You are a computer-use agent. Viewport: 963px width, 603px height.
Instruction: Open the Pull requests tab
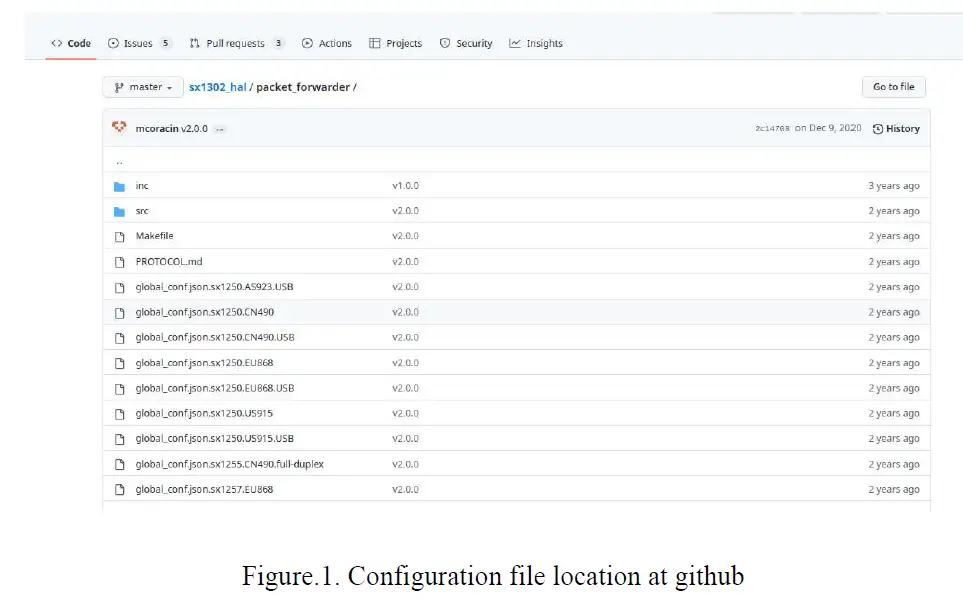(x=235, y=44)
